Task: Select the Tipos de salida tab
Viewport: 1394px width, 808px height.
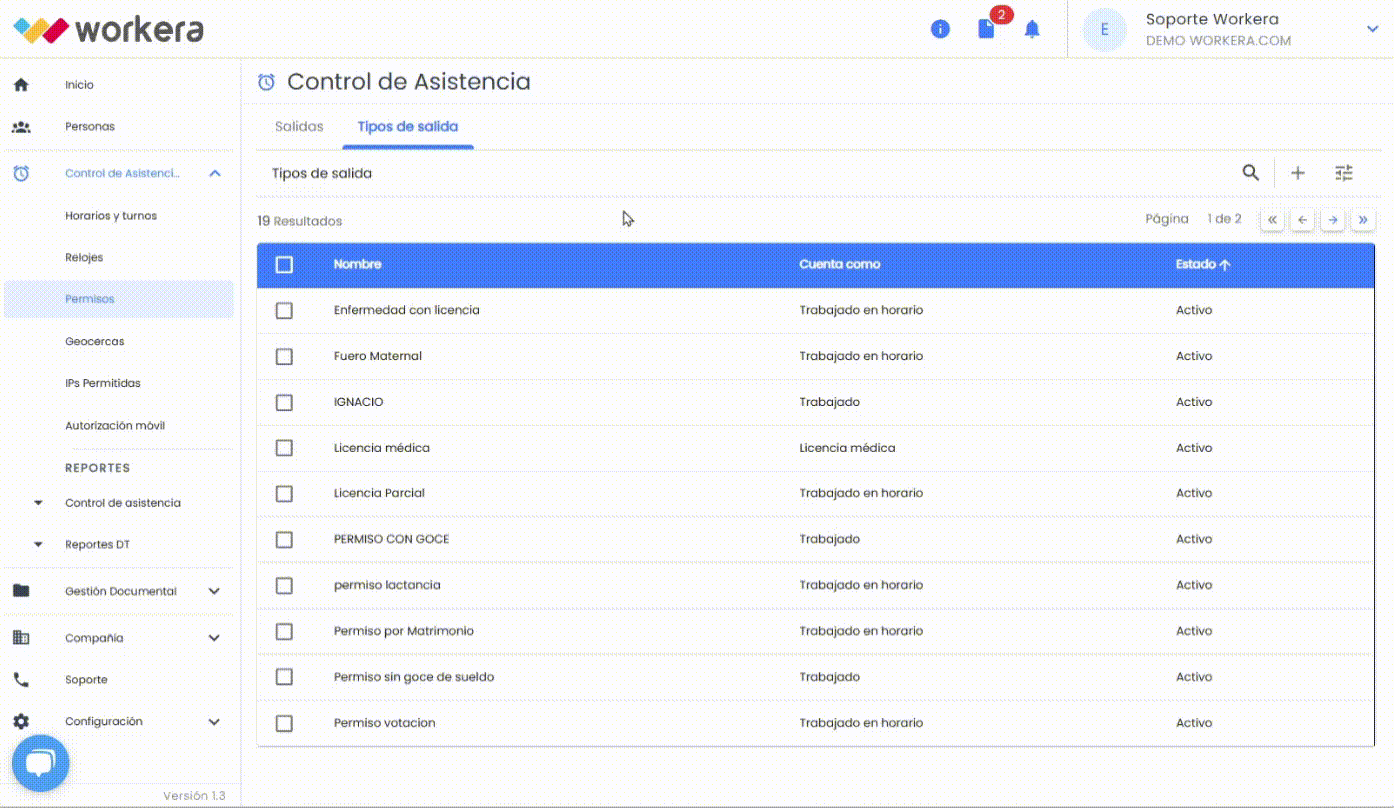Action: point(408,127)
